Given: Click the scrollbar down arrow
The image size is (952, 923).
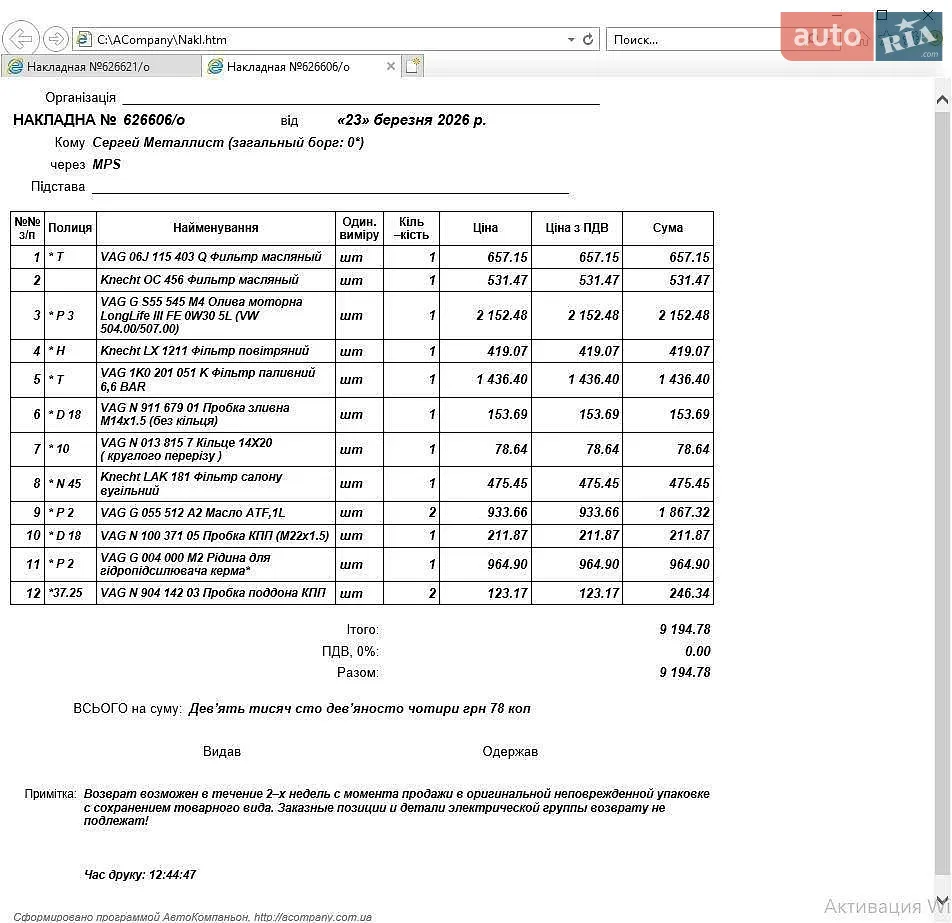Looking at the screenshot, I should [942, 899].
